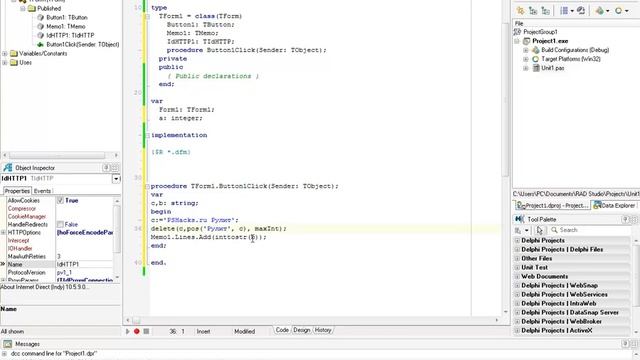
Task: Toggle the HandleRedirects False checkbox
Action: pos(60,224)
